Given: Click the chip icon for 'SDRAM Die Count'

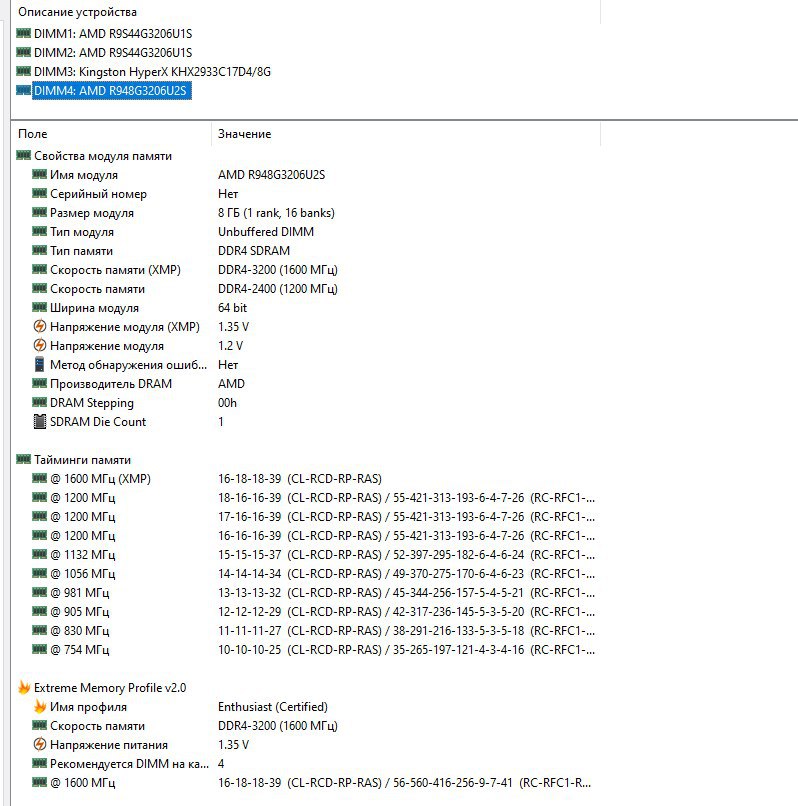Looking at the screenshot, I should point(40,422).
